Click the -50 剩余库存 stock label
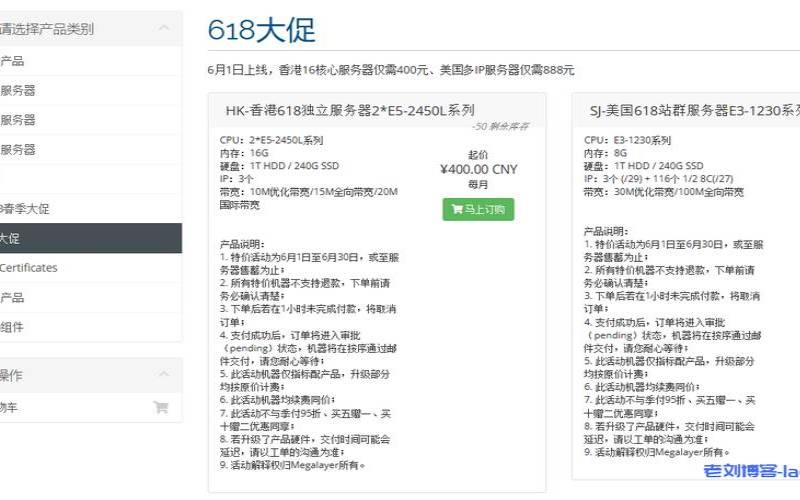 pyautogui.click(x=501, y=127)
